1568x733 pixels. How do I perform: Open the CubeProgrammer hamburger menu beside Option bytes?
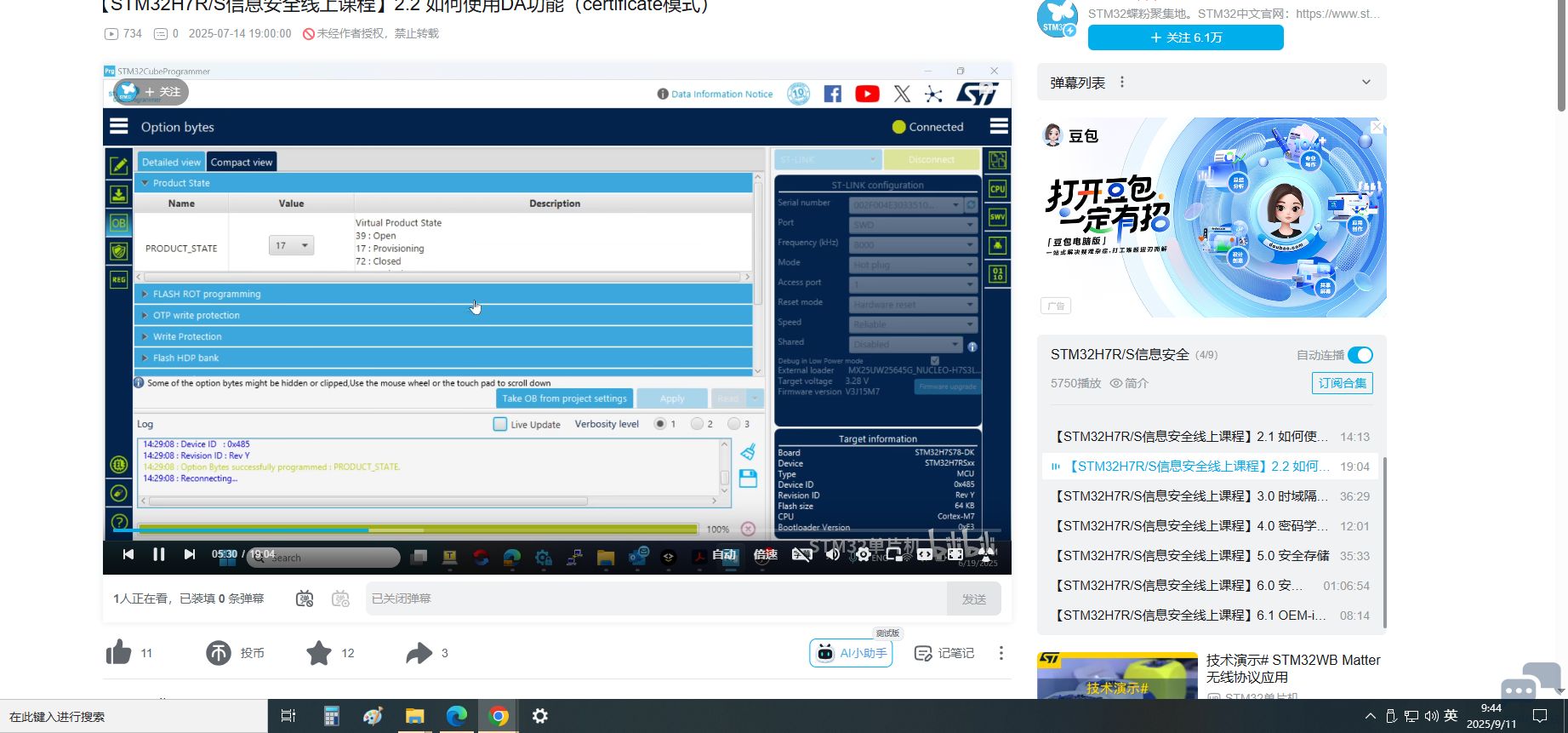pos(119,126)
